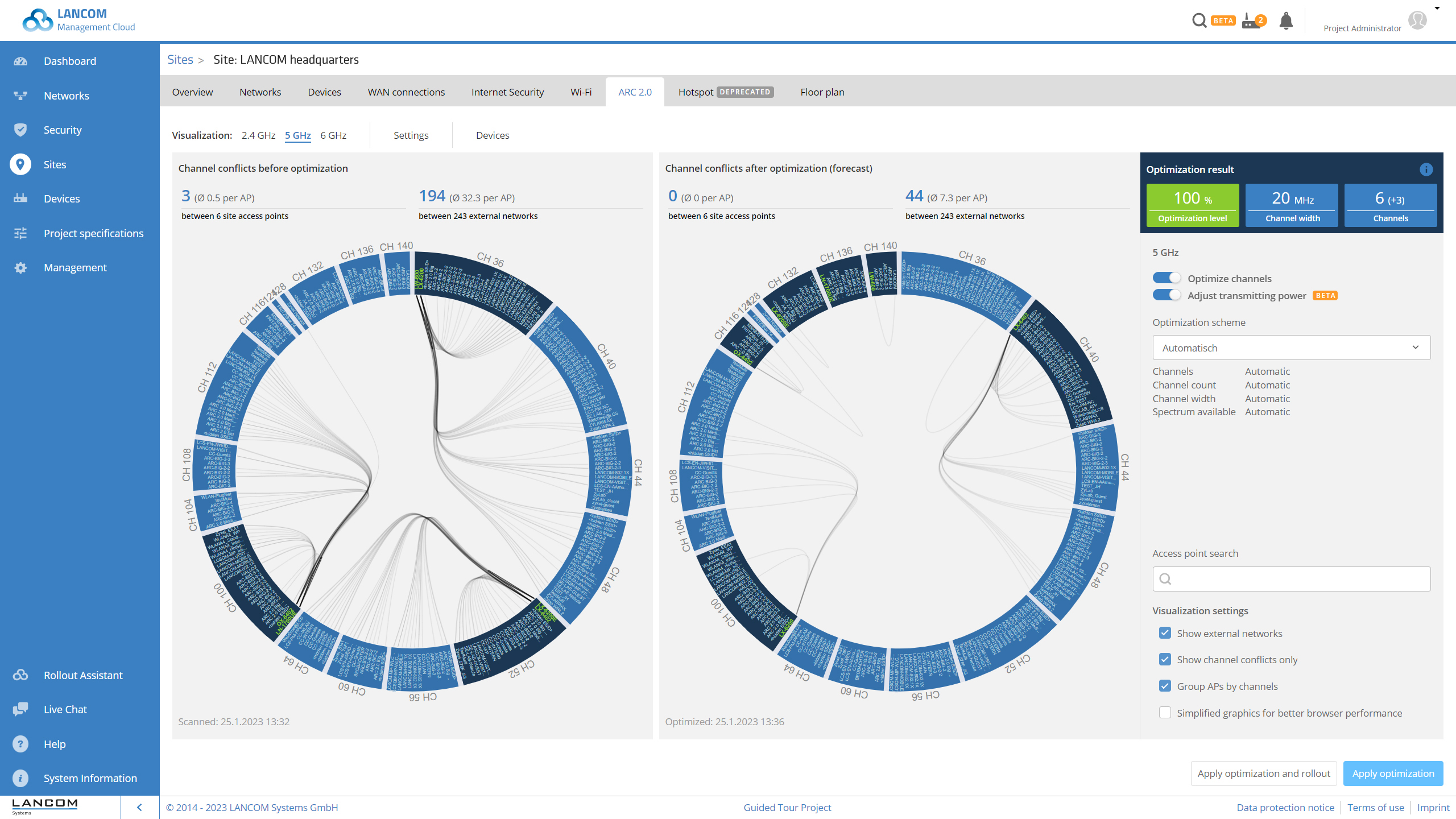The height and width of the screenshot is (819, 1456).
Task: Click the 100% Optimization level tile
Action: pyautogui.click(x=1193, y=205)
